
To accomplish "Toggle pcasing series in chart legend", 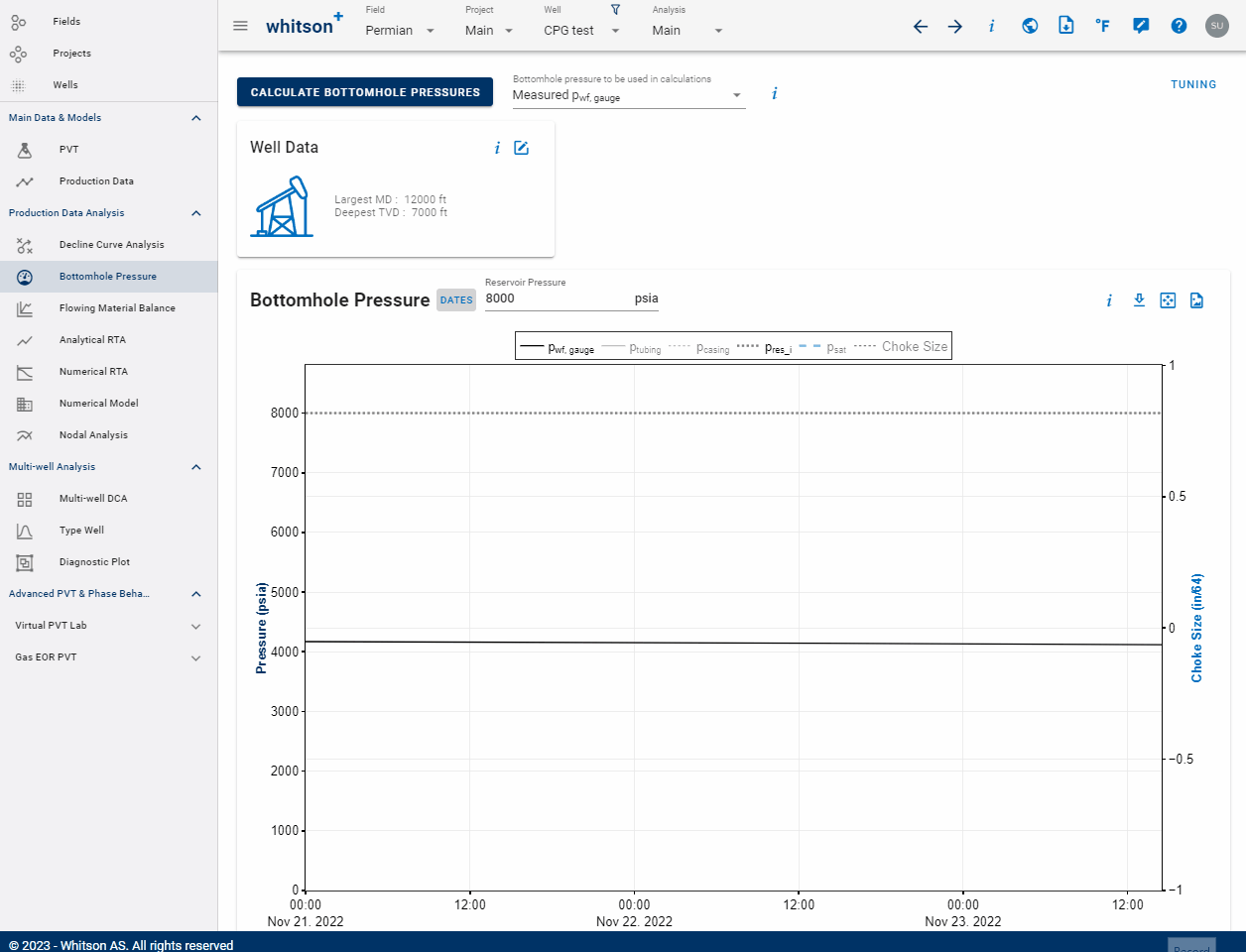I will 699,347.
